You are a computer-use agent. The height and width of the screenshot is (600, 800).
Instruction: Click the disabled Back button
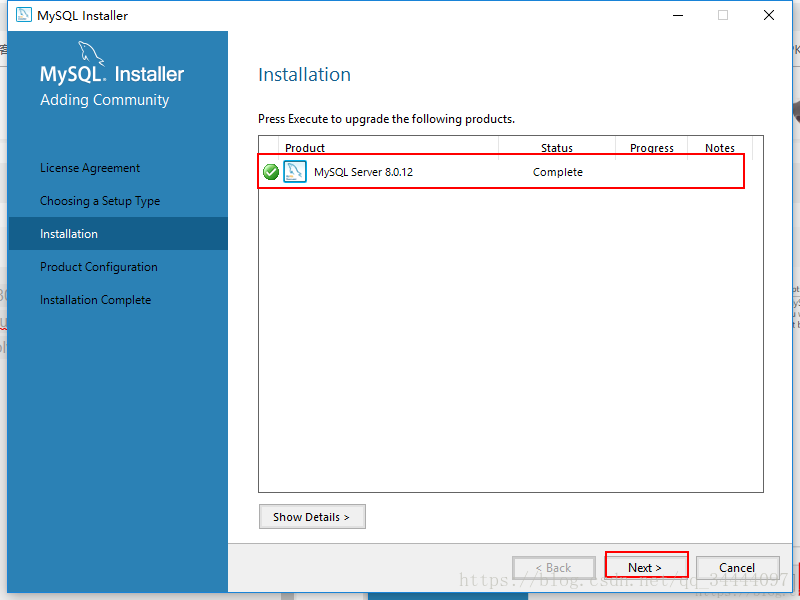(554, 567)
